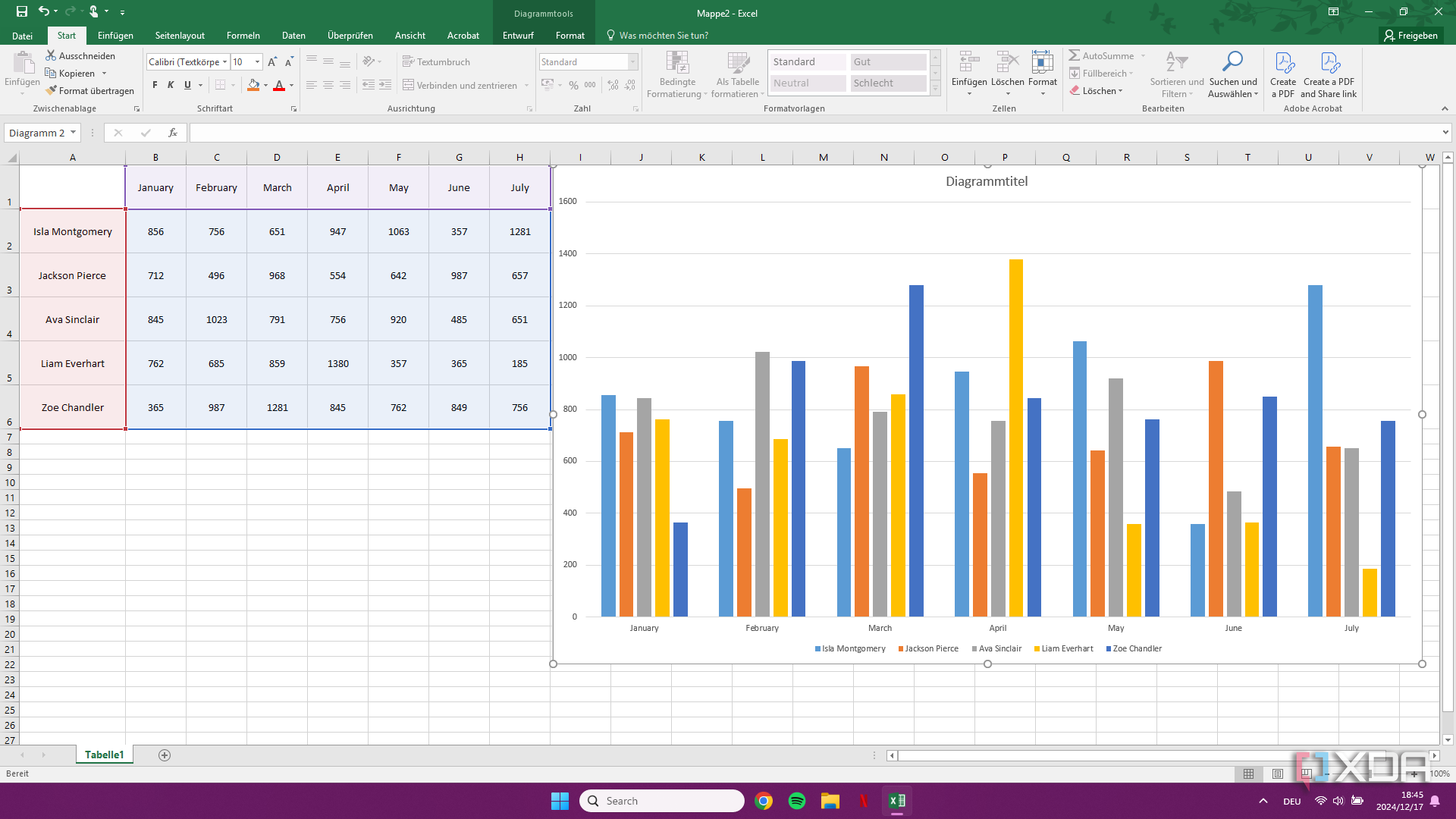This screenshot has height=819, width=1456.
Task: Click the Cut scissors icon
Action: 51,55
